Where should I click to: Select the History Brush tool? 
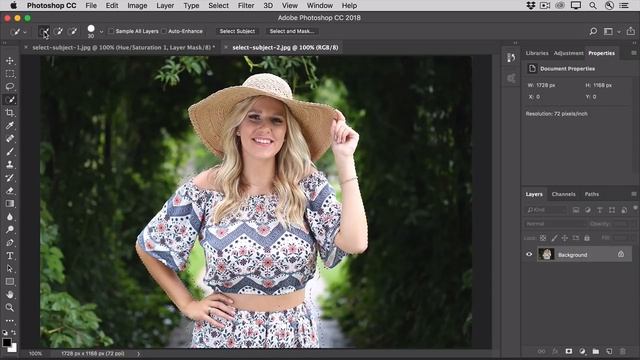coord(10,178)
